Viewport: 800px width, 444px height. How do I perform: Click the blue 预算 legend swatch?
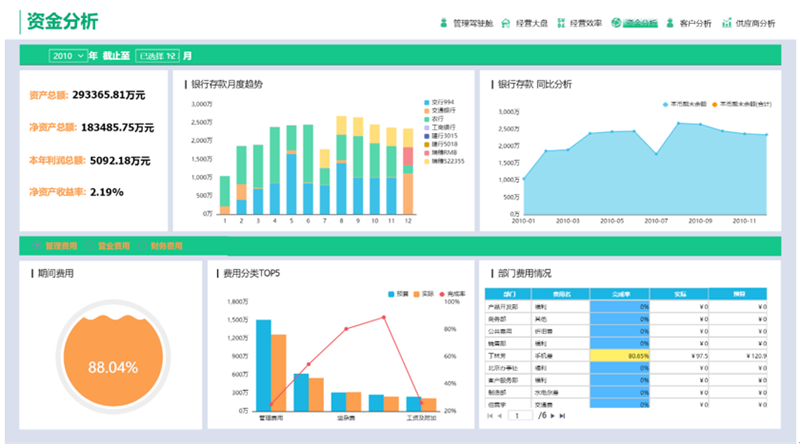[392, 294]
